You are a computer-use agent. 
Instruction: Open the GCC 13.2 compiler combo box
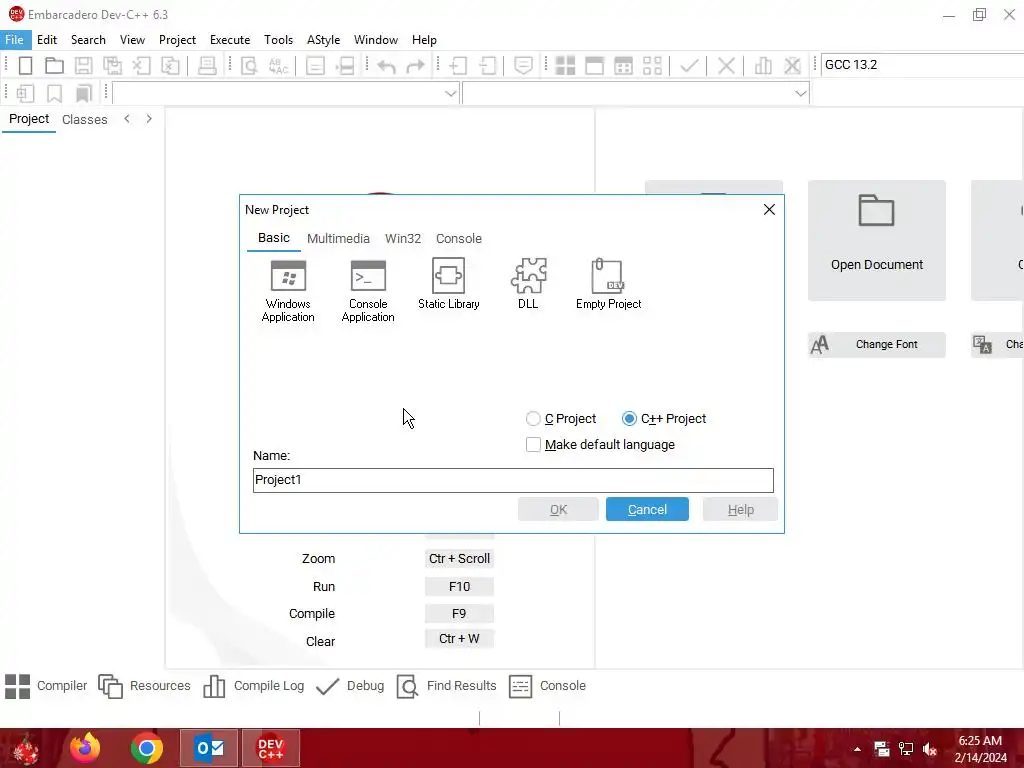pyautogui.click(x=922, y=65)
